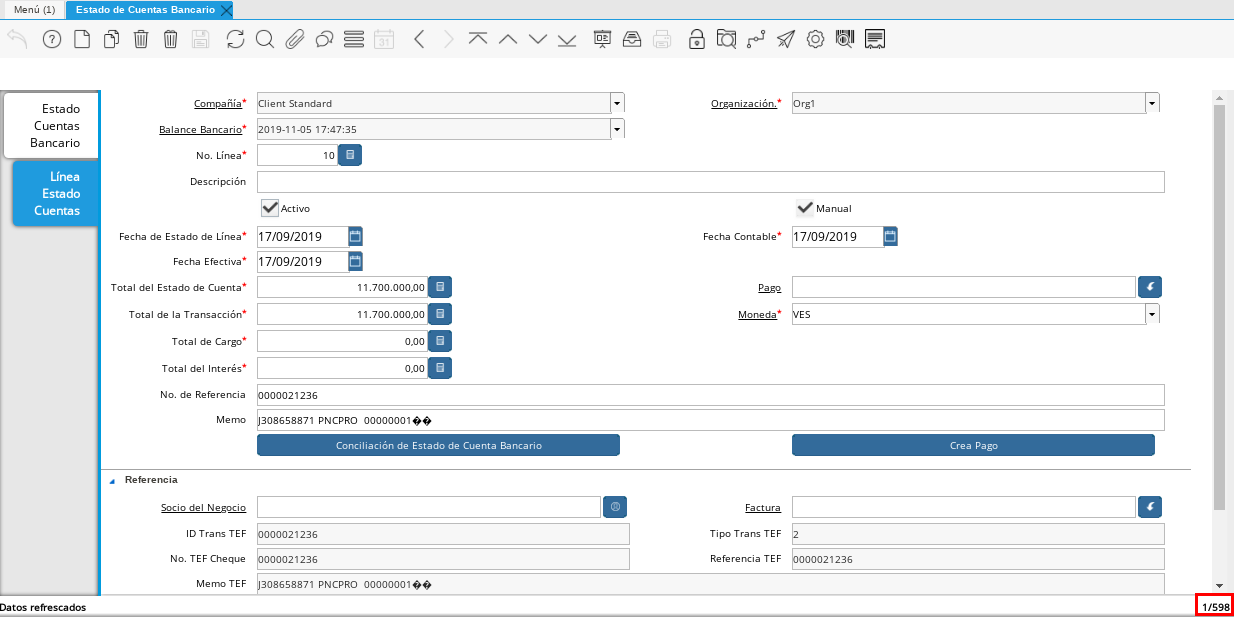Toggle the Activo checkbox
This screenshot has width=1234, height=617.
(269, 208)
